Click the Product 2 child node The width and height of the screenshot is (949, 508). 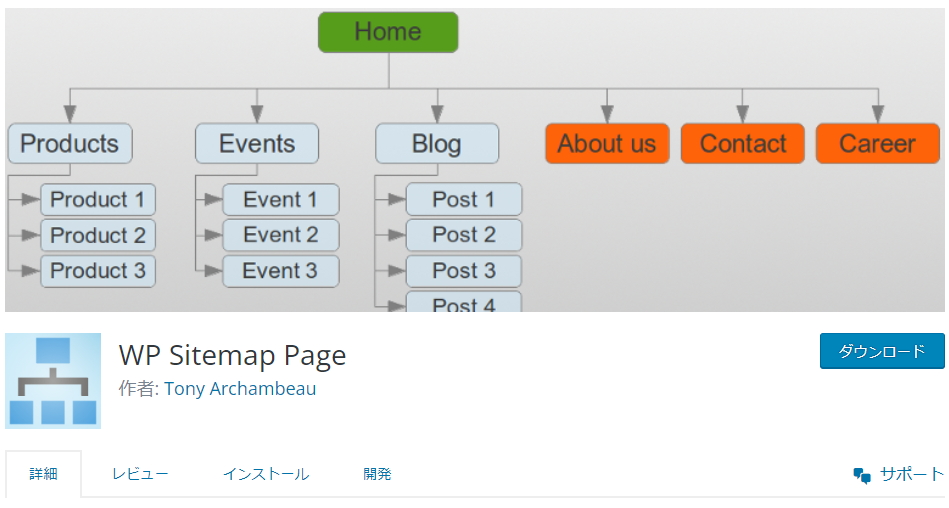click(x=98, y=236)
